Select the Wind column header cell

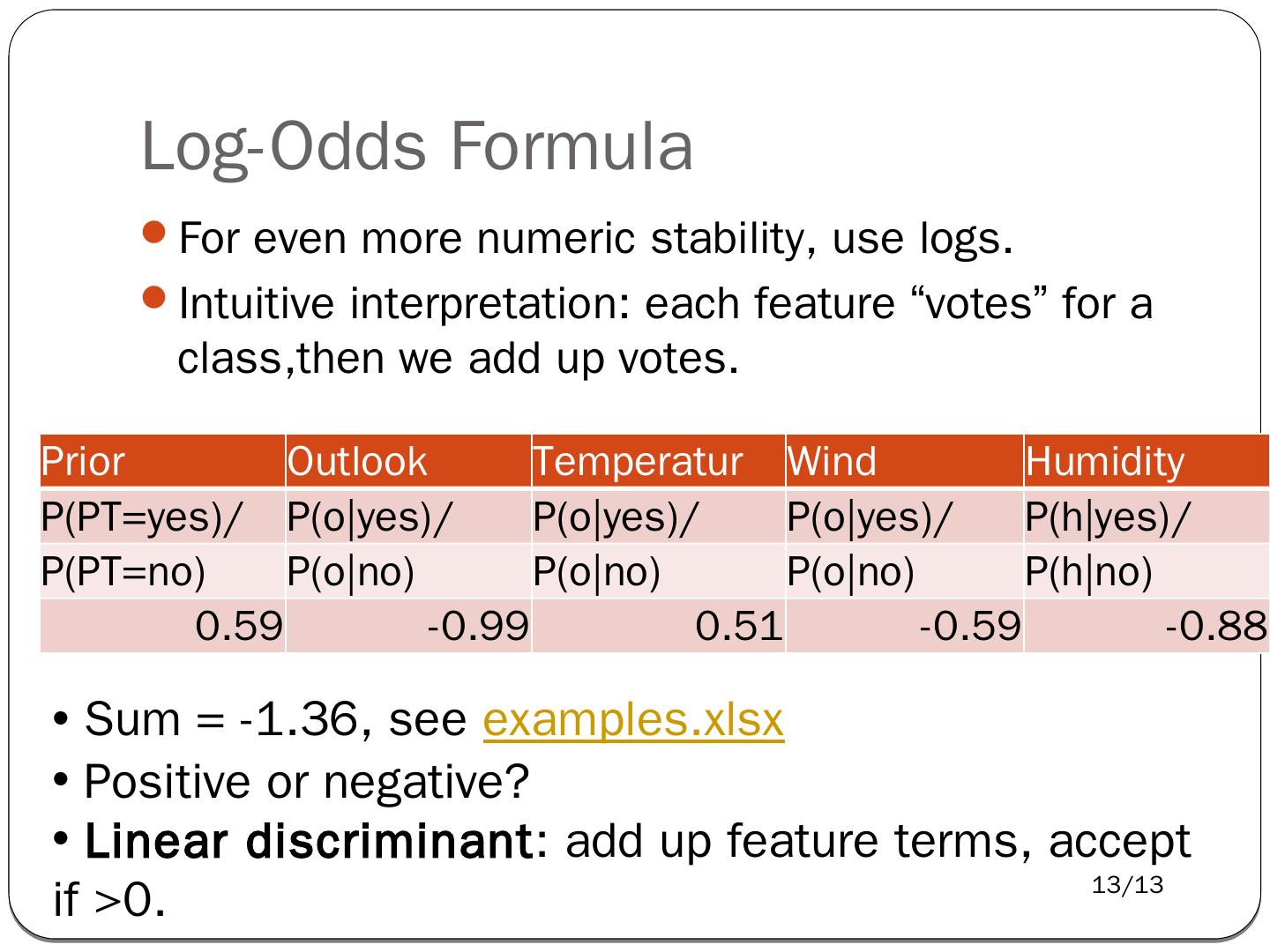[904, 461]
